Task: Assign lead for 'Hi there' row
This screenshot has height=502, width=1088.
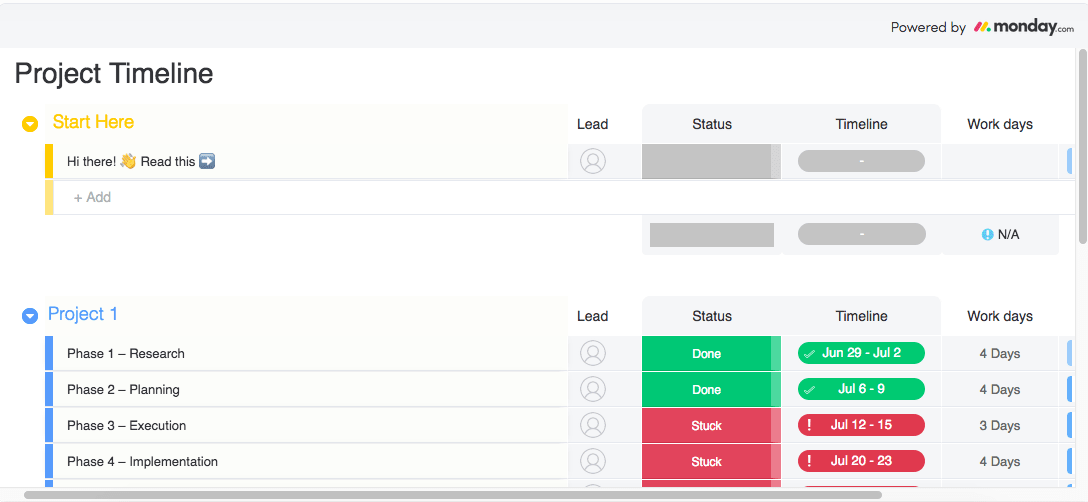Action: pyautogui.click(x=593, y=161)
